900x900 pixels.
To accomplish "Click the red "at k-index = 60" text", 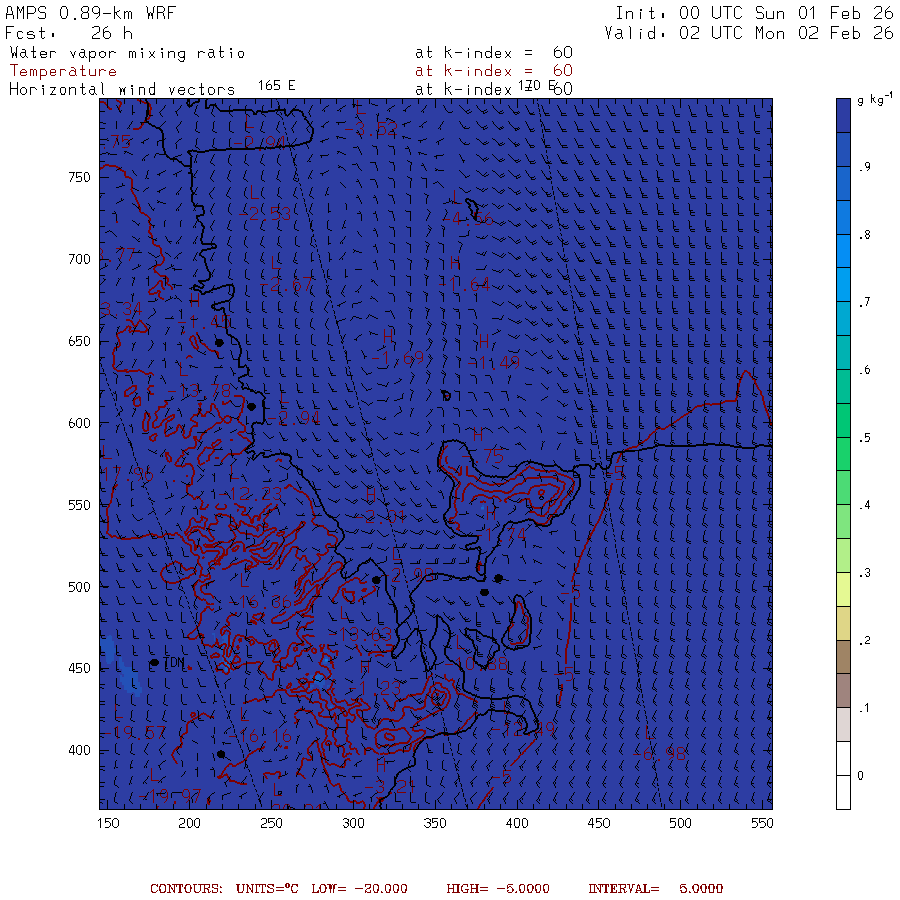I will (x=494, y=71).
